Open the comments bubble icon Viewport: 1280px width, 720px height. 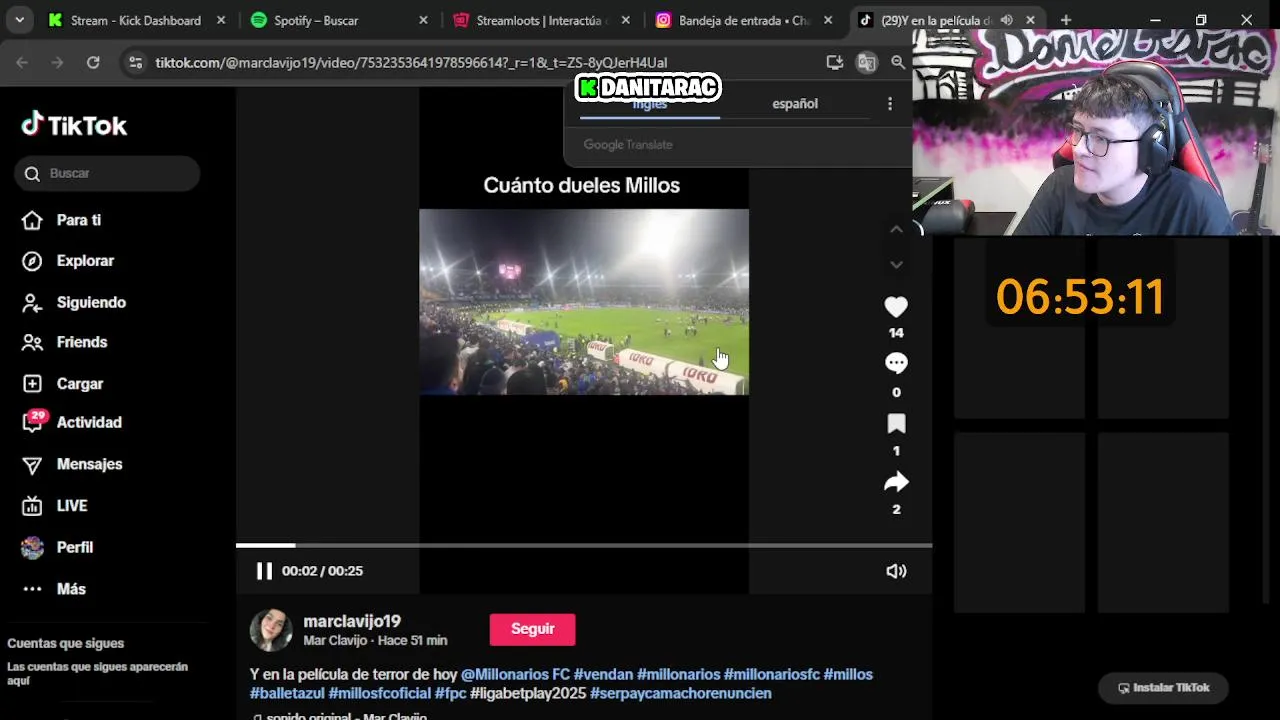pos(896,364)
